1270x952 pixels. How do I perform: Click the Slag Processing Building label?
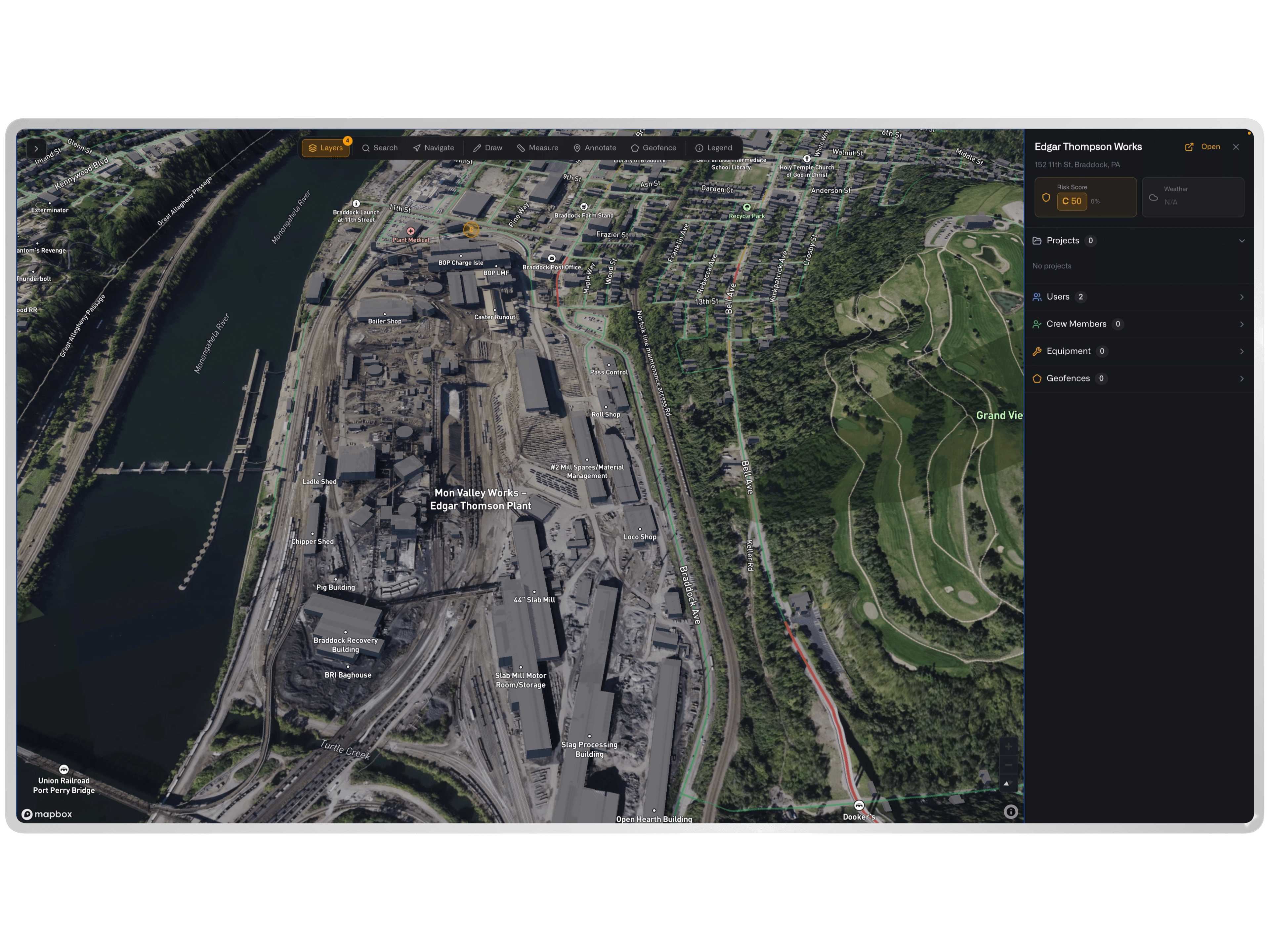(590, 749)
